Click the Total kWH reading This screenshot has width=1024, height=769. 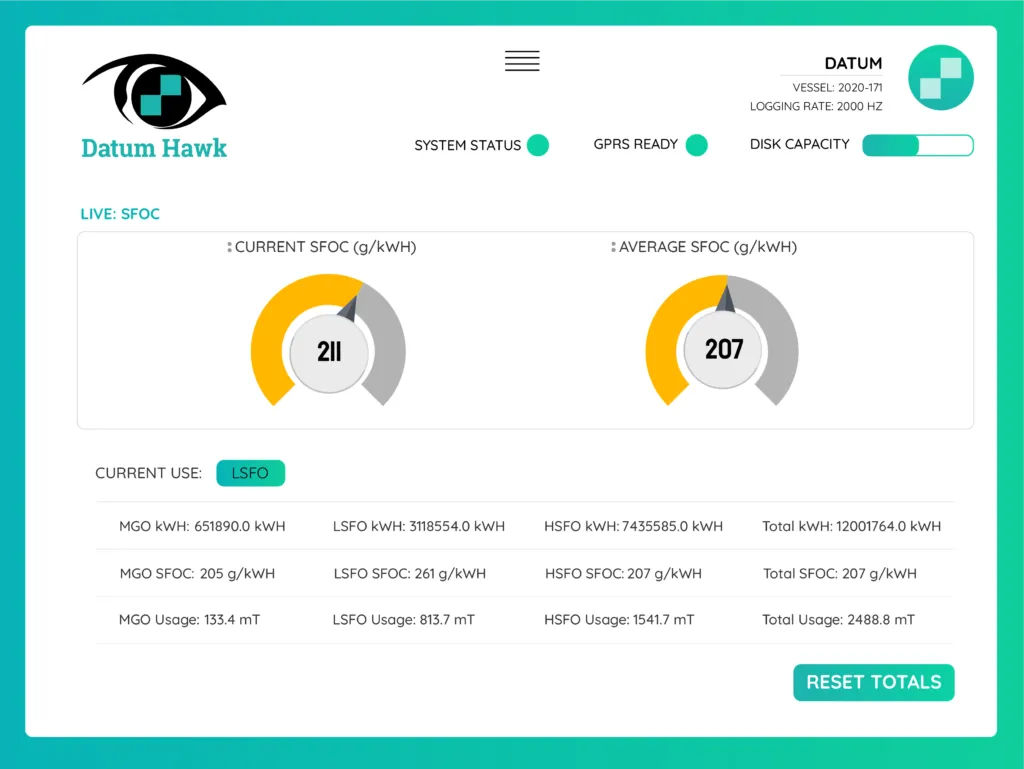point(851,526)
